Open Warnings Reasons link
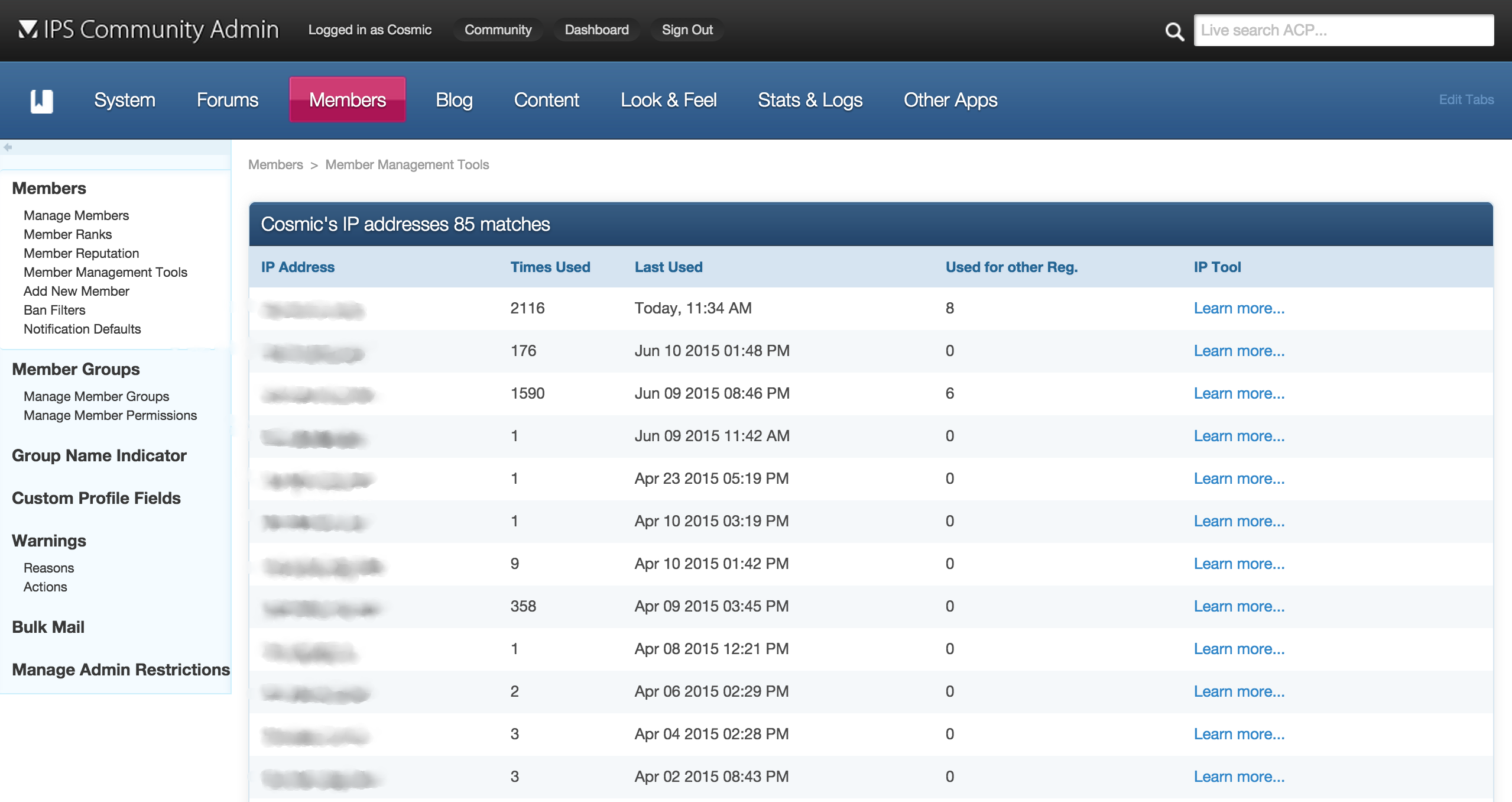The height and width of the screenshot is (802, 1512). coord(48,568)
